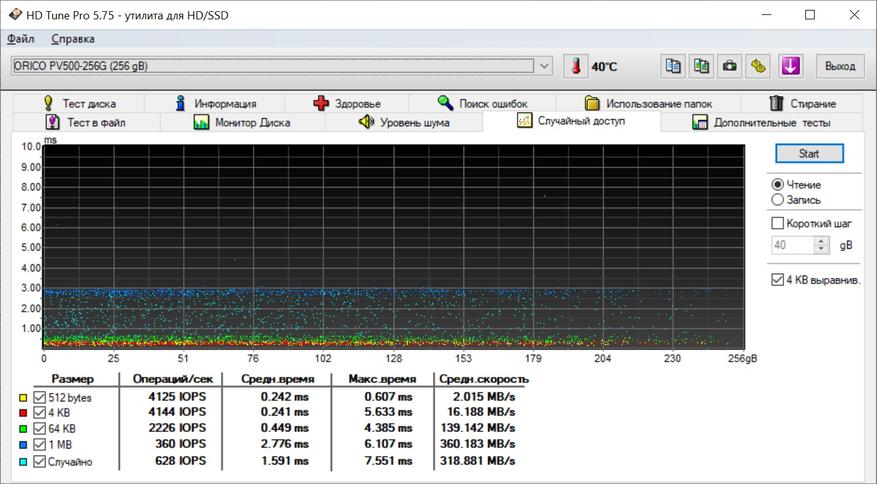Click the Выход button

pyautogui.click(x=840, y=66)
